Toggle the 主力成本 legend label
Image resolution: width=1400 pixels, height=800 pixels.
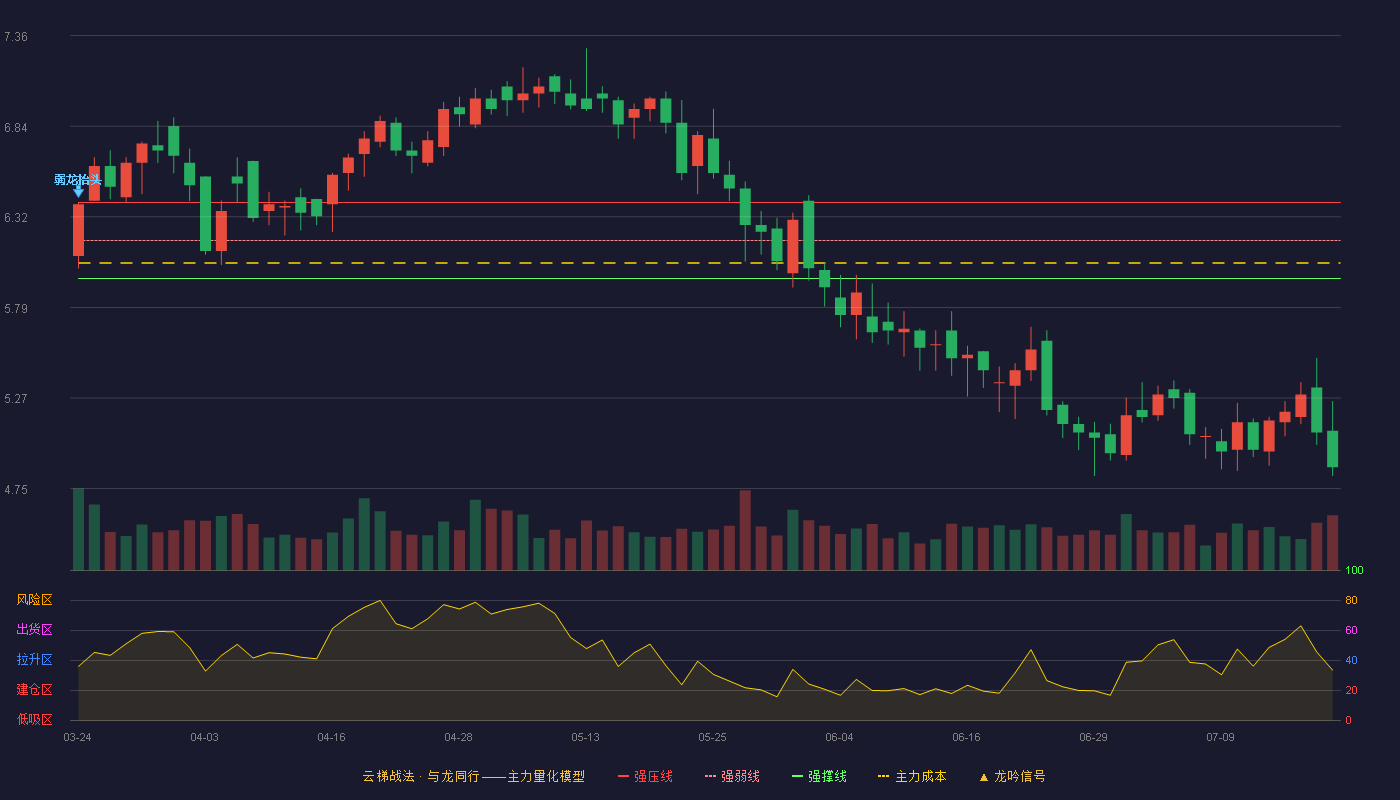coord(920,776)
